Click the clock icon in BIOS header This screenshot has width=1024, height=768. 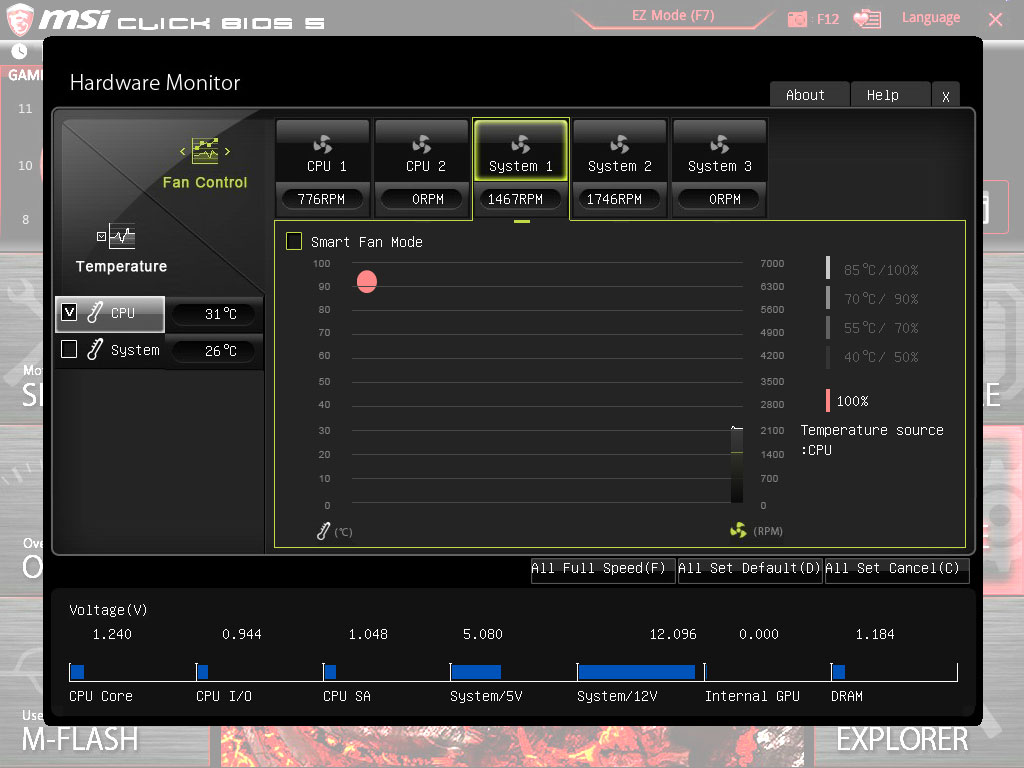pos(19,51)
